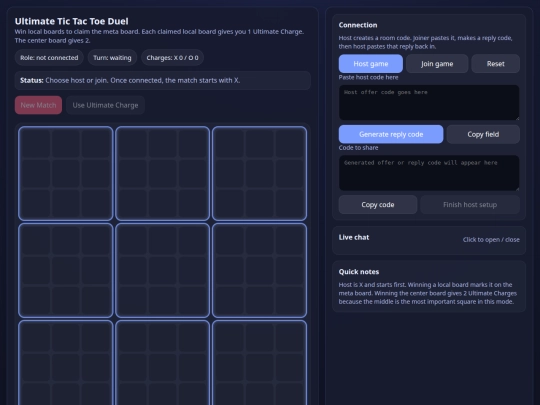Click the Host game button
The width and height of the screenshot is (540, 405).
point(371,64)
